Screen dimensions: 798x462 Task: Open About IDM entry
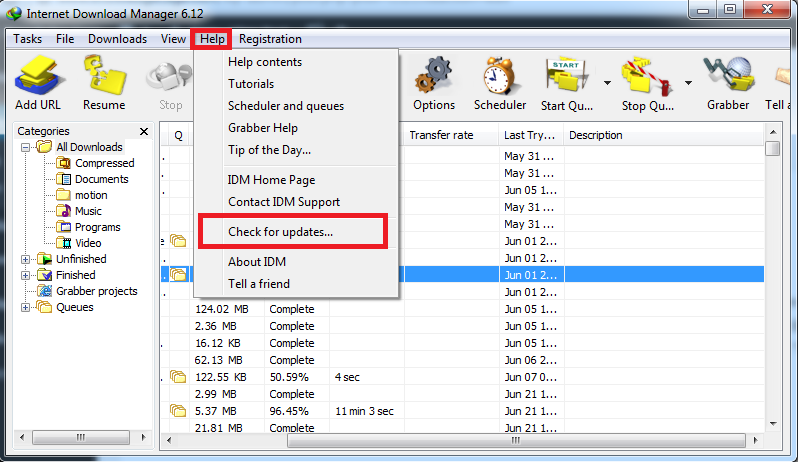point(296,262)
